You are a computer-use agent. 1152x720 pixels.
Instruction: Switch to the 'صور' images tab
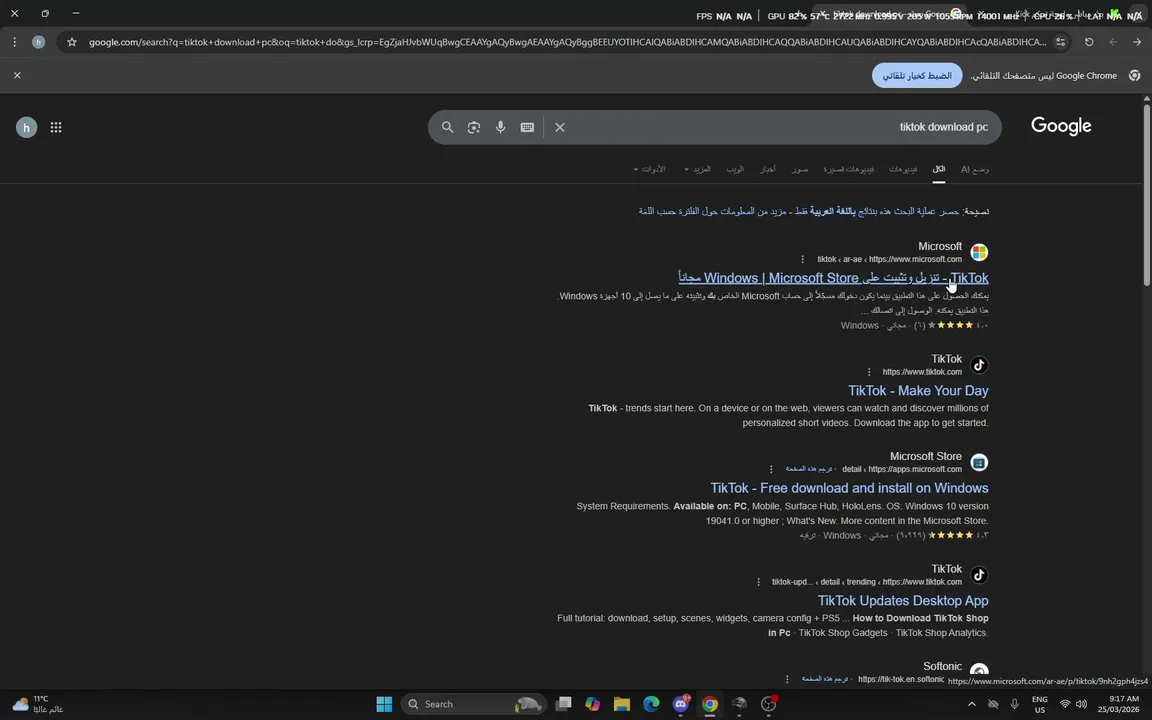pos(800,169)
